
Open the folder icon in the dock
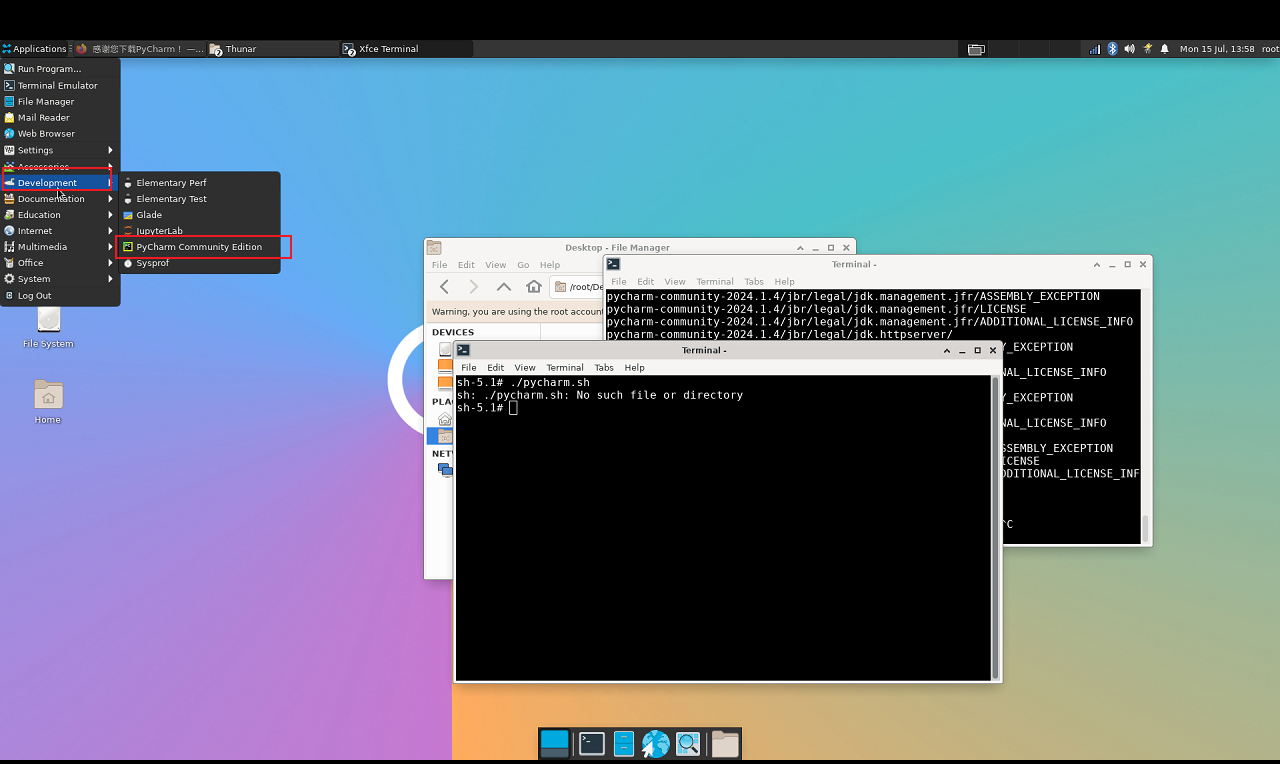coord(725,743)
